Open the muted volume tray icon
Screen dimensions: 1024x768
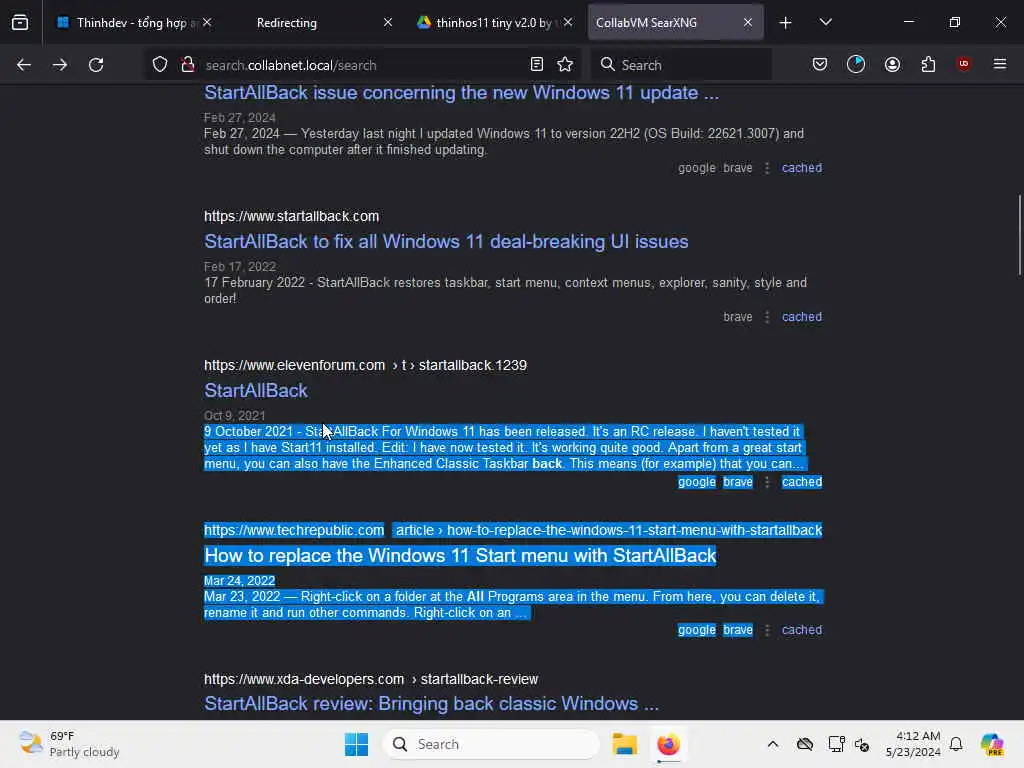pos(862,744)
